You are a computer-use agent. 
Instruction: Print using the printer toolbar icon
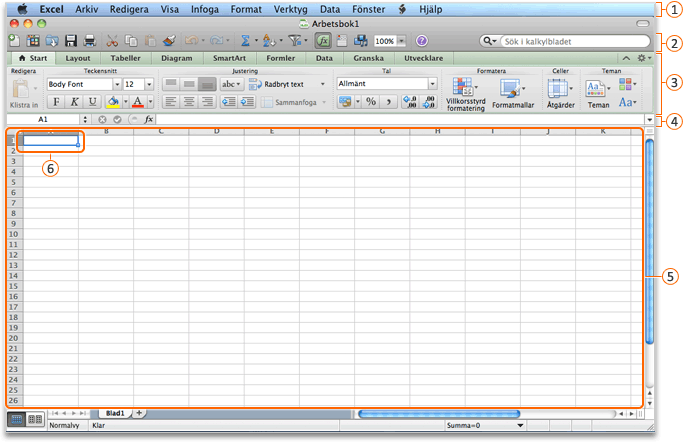(x=89, y=41)
